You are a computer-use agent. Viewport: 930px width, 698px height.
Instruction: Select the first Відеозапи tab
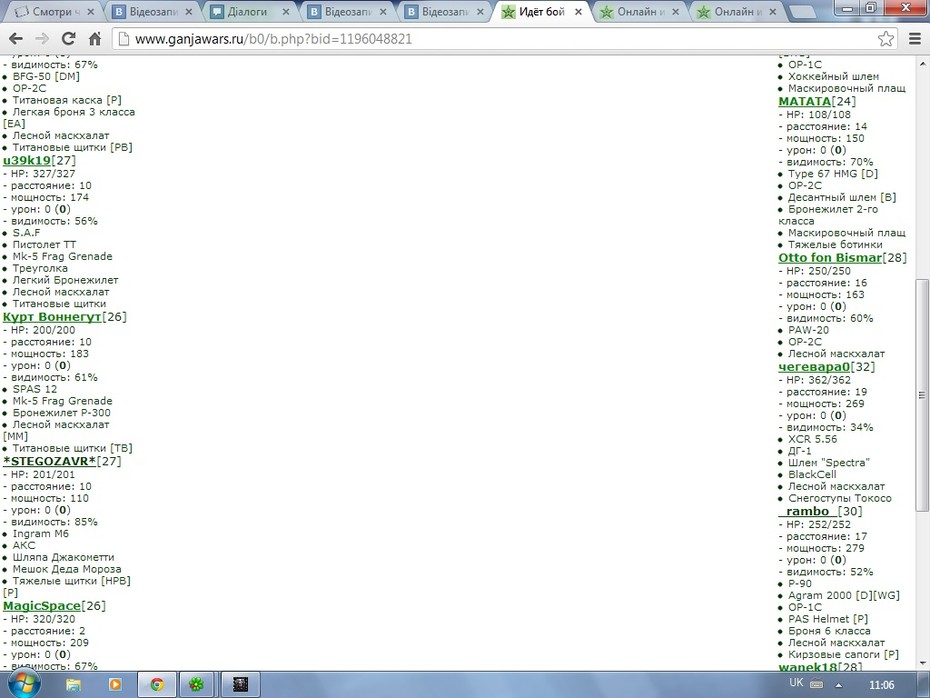pos(151,11)
